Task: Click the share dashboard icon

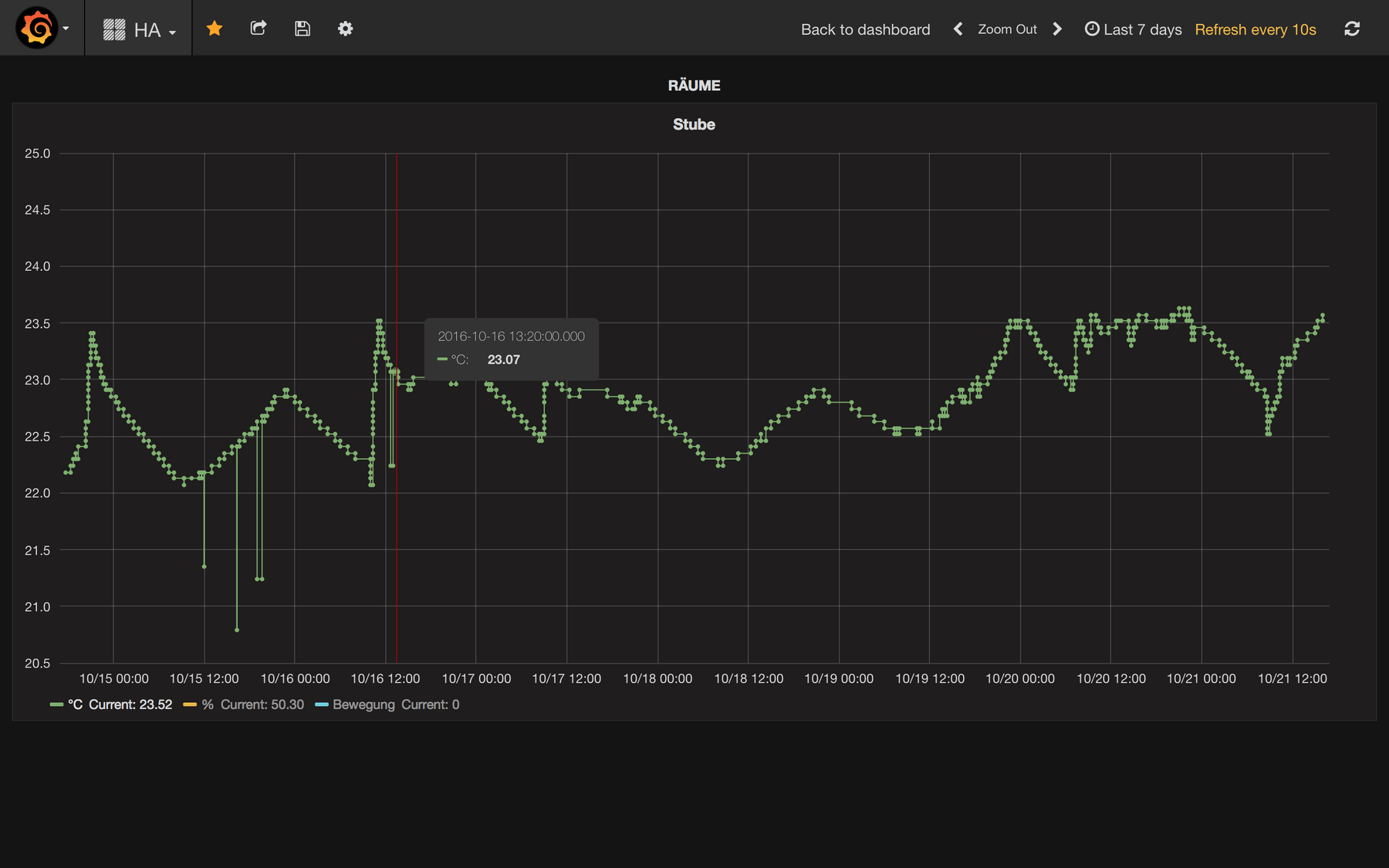Action: pos(259,29)
